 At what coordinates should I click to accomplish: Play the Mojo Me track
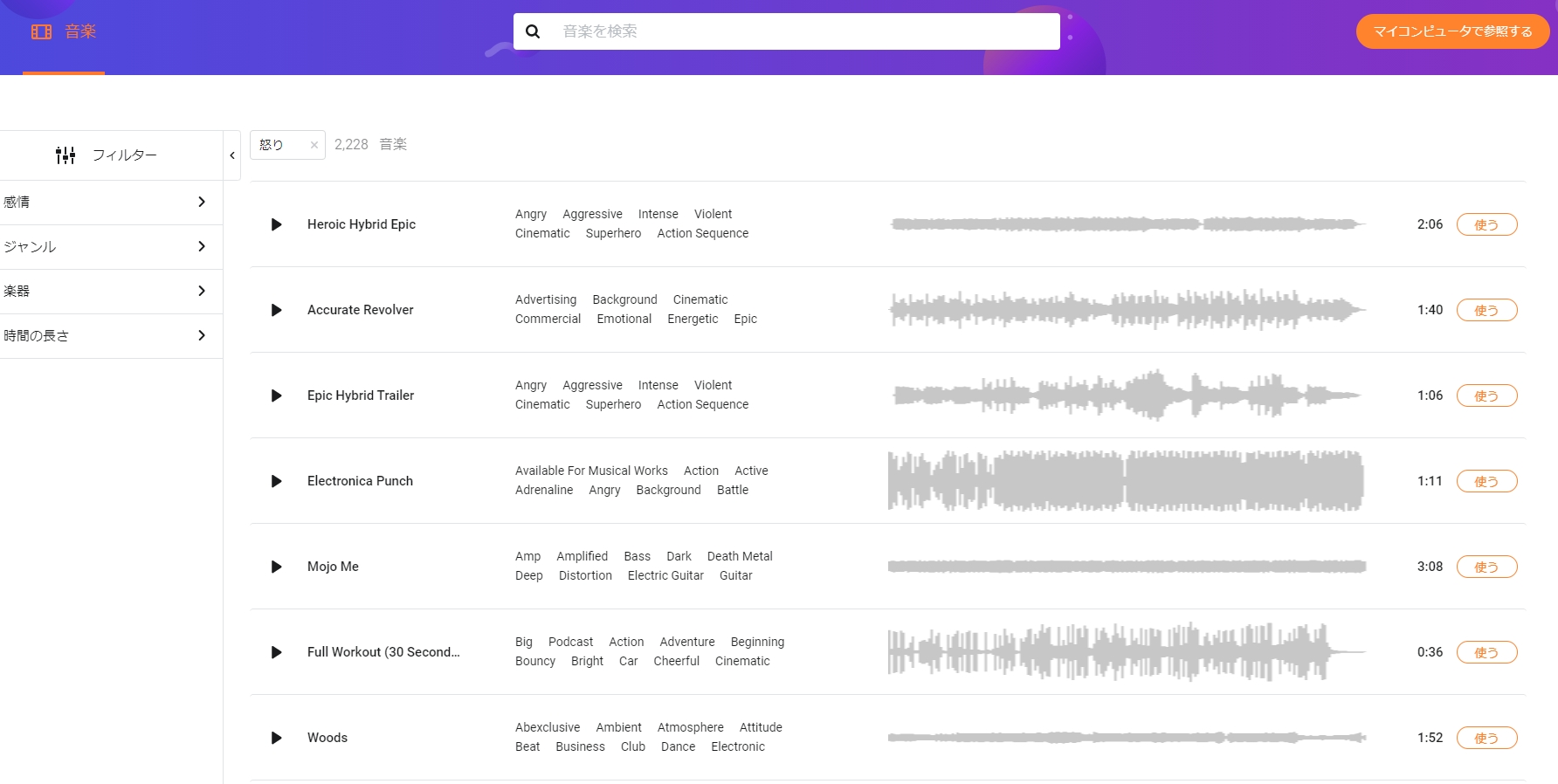pyautogui.click(x=277, y=567)
